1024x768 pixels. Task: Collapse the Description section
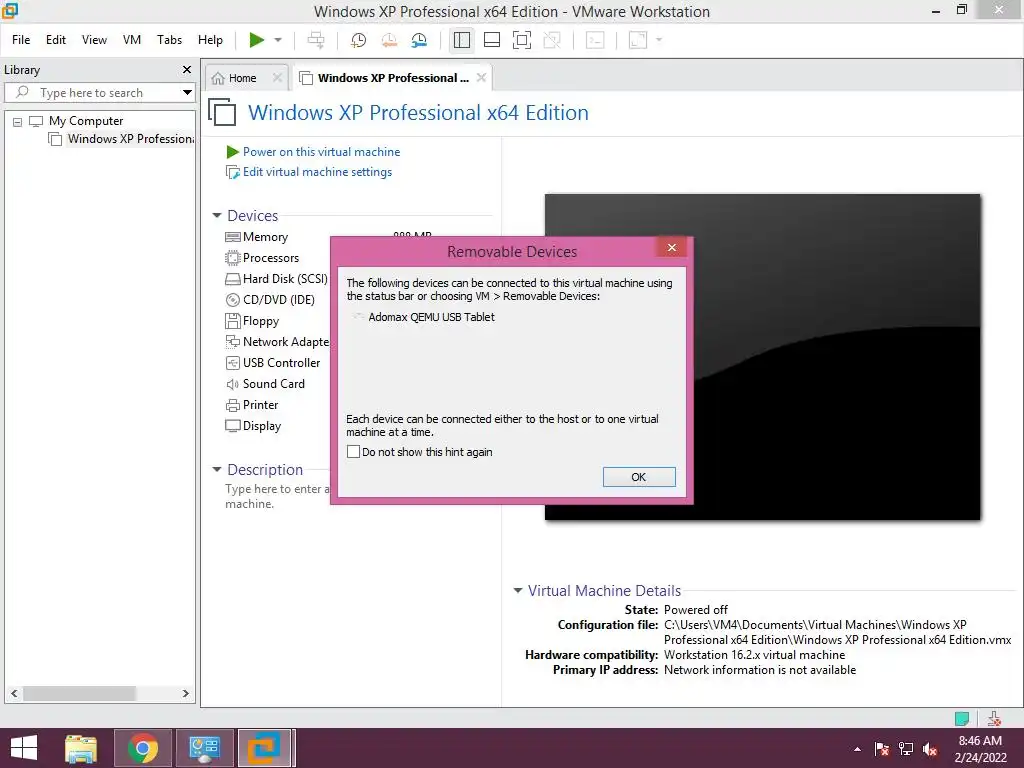pyautogui.click(x=217, y=470)
